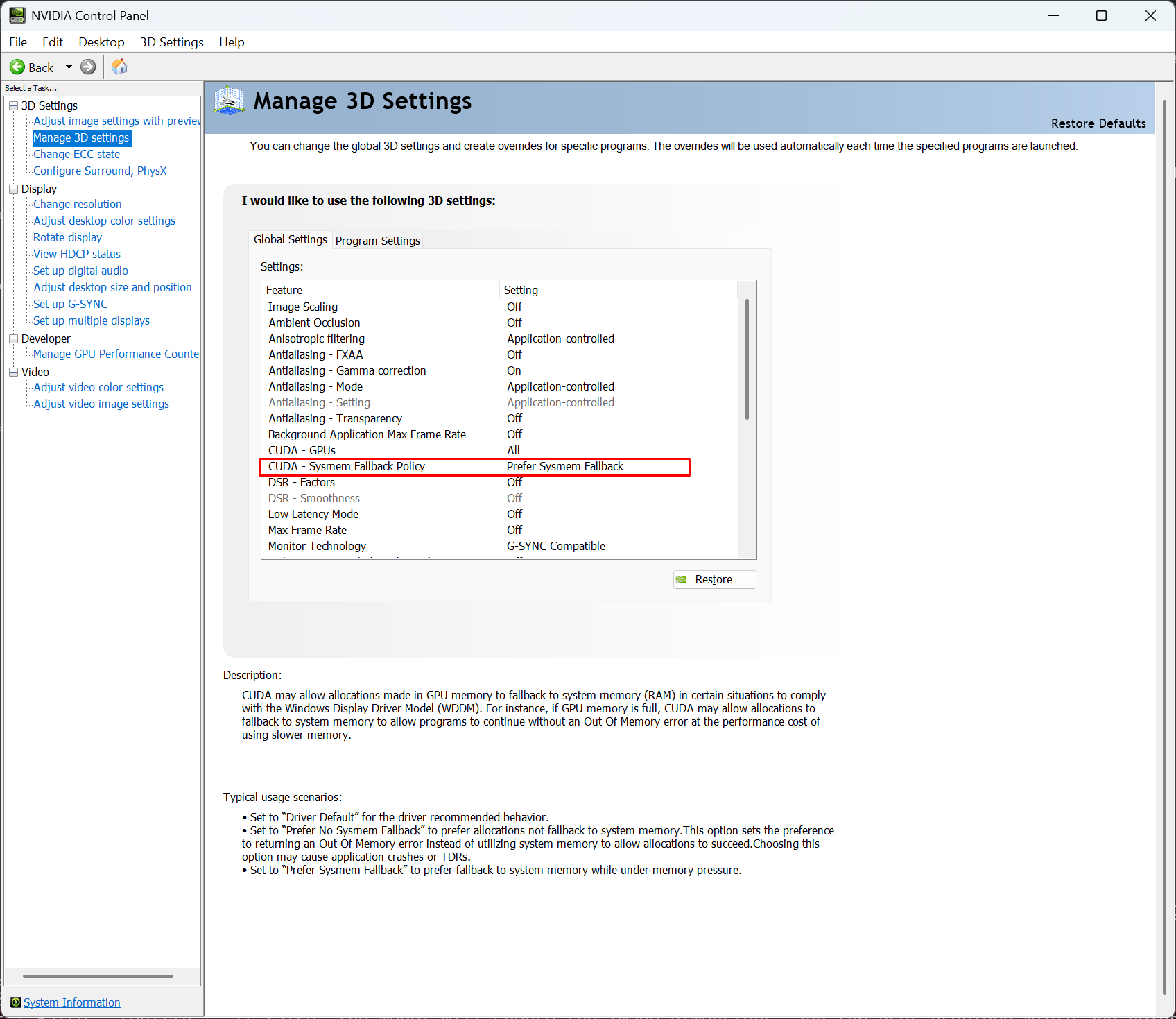
Task: Maximize the NVIDIA Control Panel window
Action: [1101, 15]
